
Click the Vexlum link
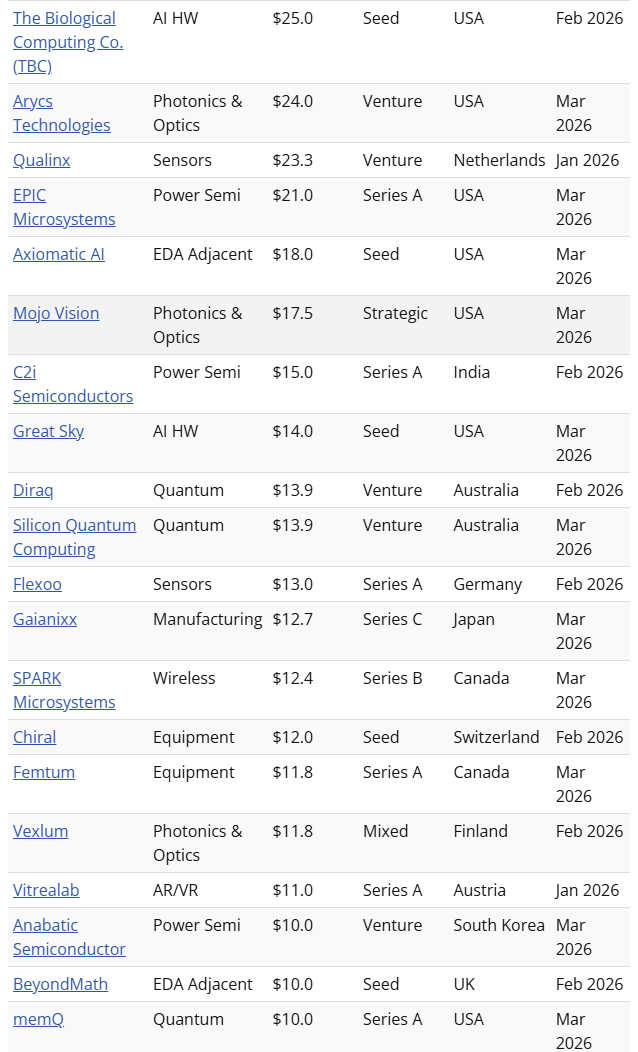pos(40,831)
